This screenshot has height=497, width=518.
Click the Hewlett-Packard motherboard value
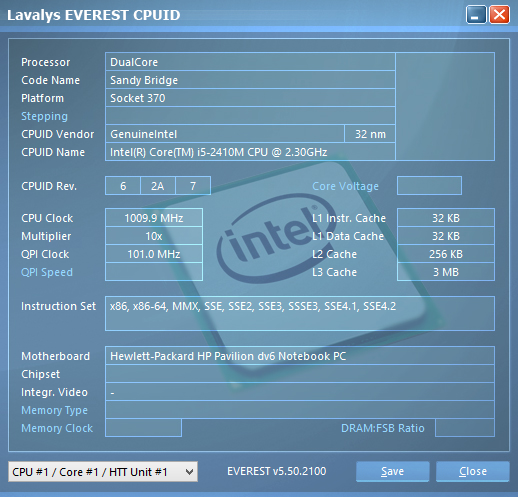pos(300,356)
